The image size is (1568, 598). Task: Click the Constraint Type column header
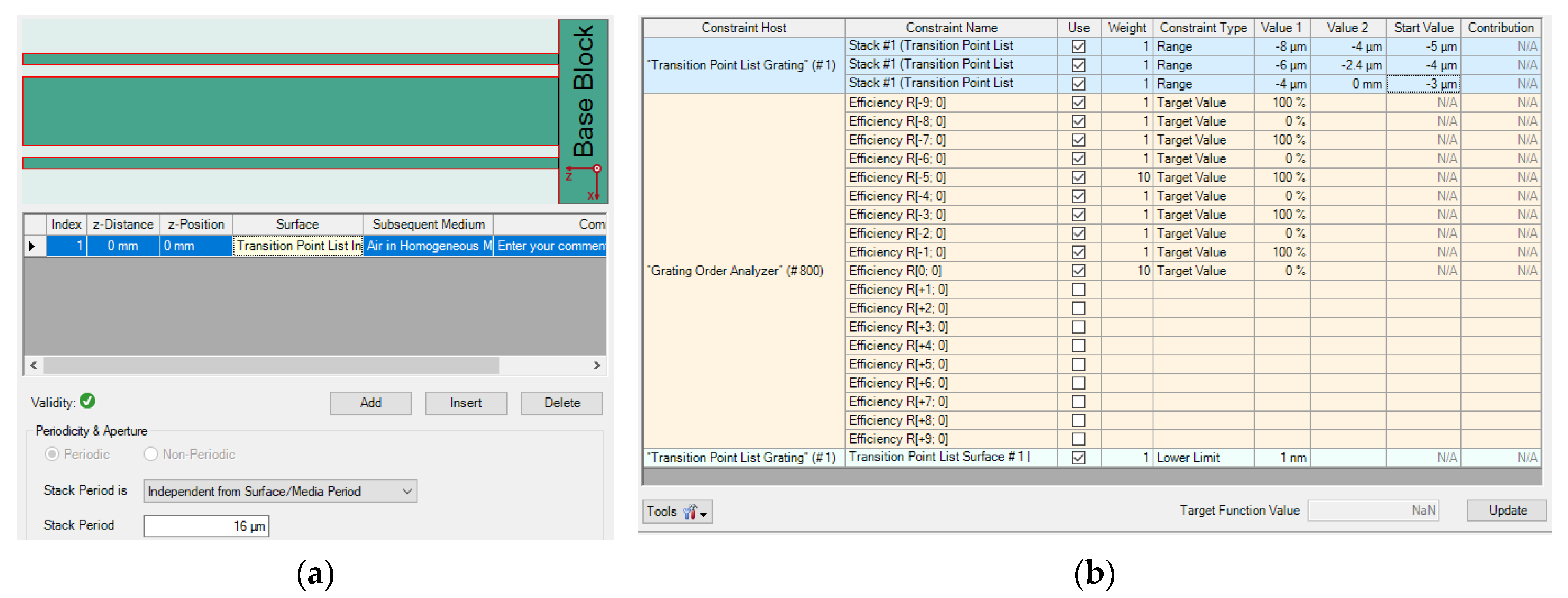(1203, 27)
